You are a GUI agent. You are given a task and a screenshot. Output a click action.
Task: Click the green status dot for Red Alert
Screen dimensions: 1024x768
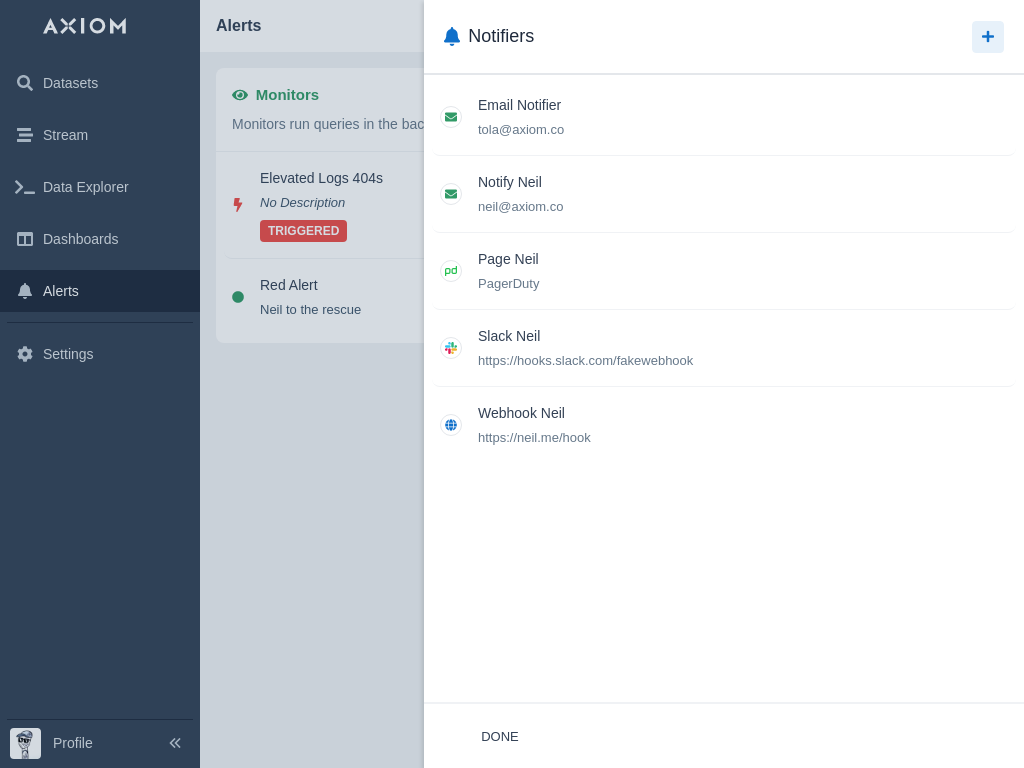click(x=238, y=297)
